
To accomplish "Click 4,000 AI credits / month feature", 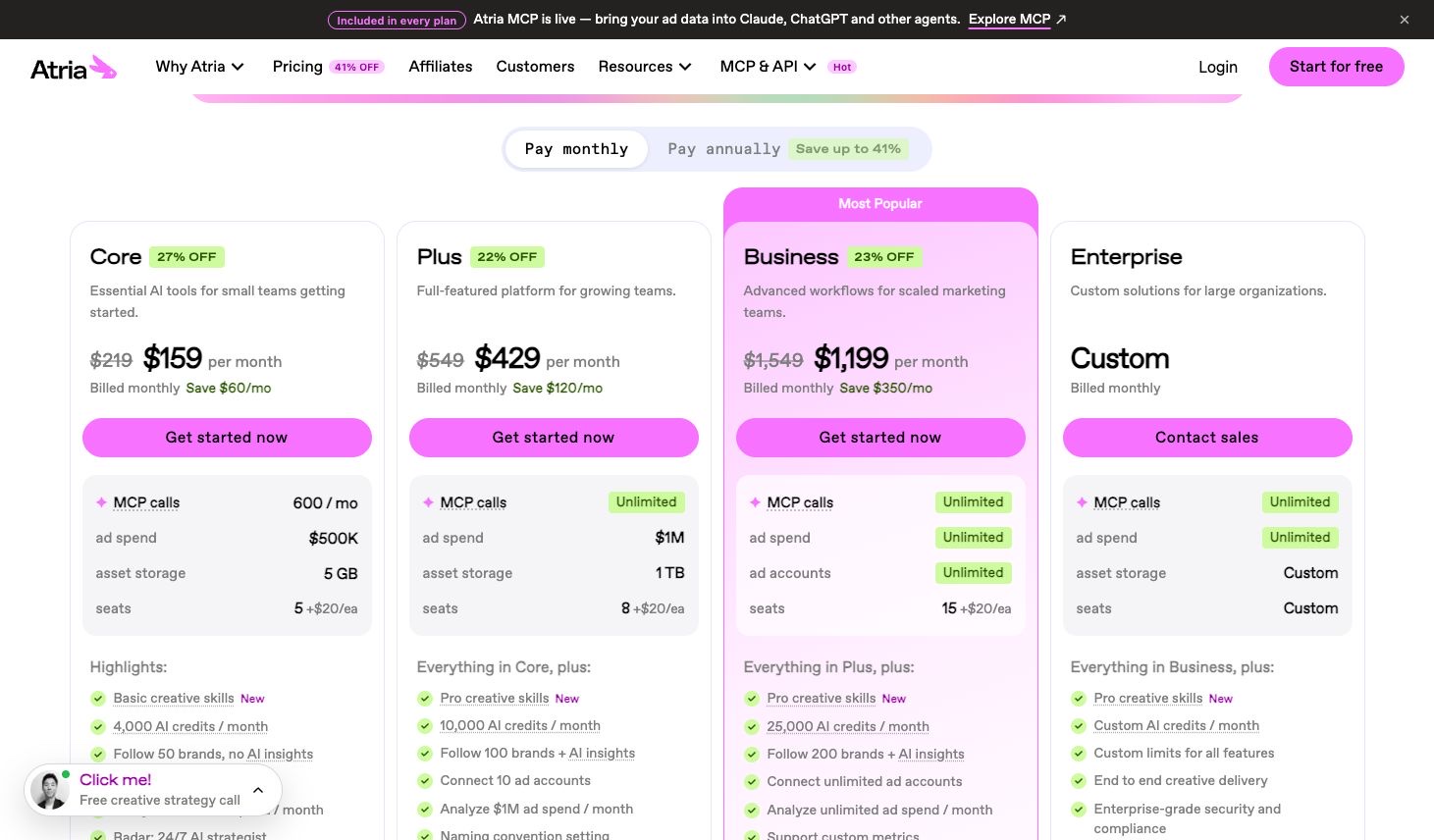I will point(190,726).
